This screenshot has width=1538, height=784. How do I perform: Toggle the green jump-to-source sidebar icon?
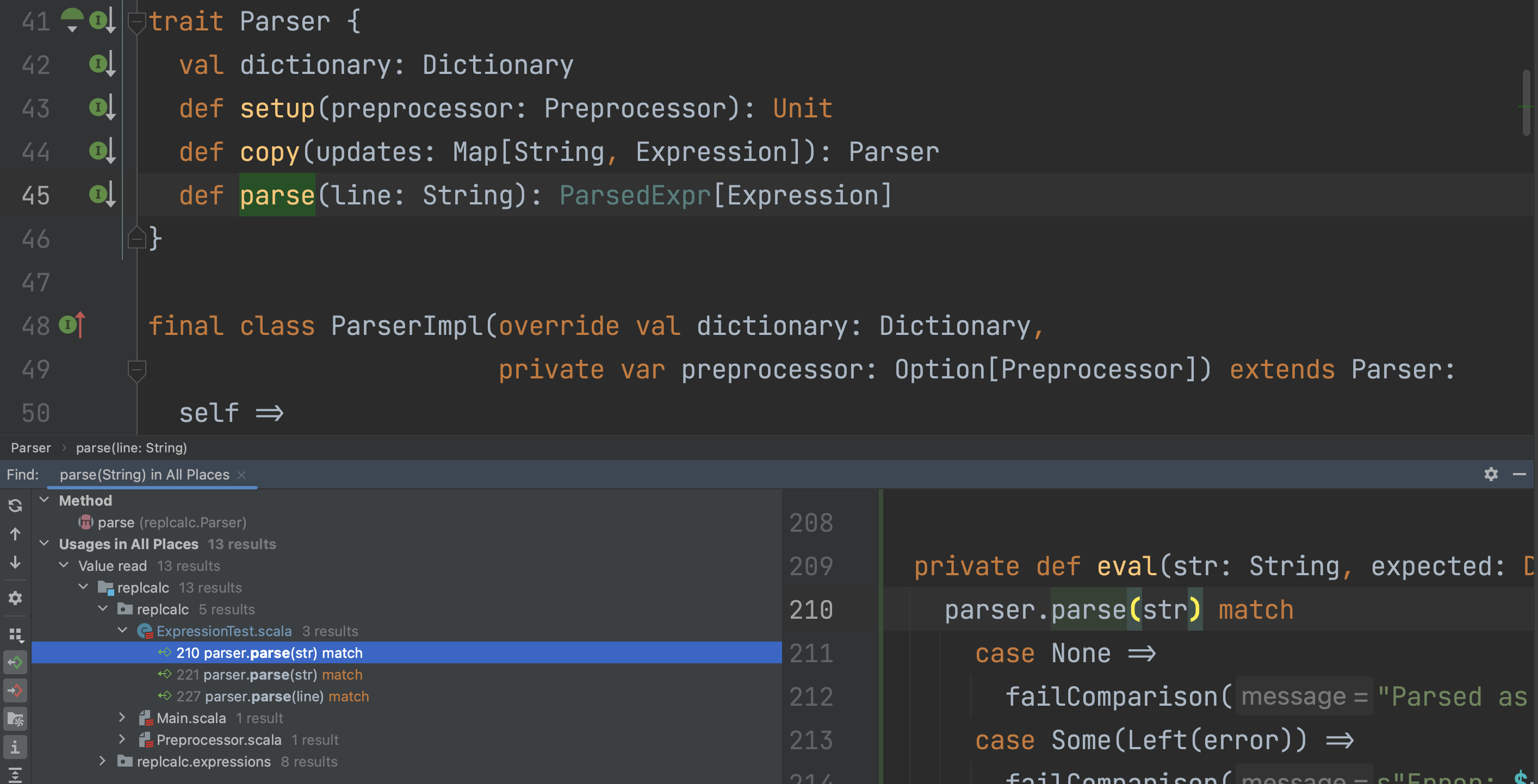(15, 662)
